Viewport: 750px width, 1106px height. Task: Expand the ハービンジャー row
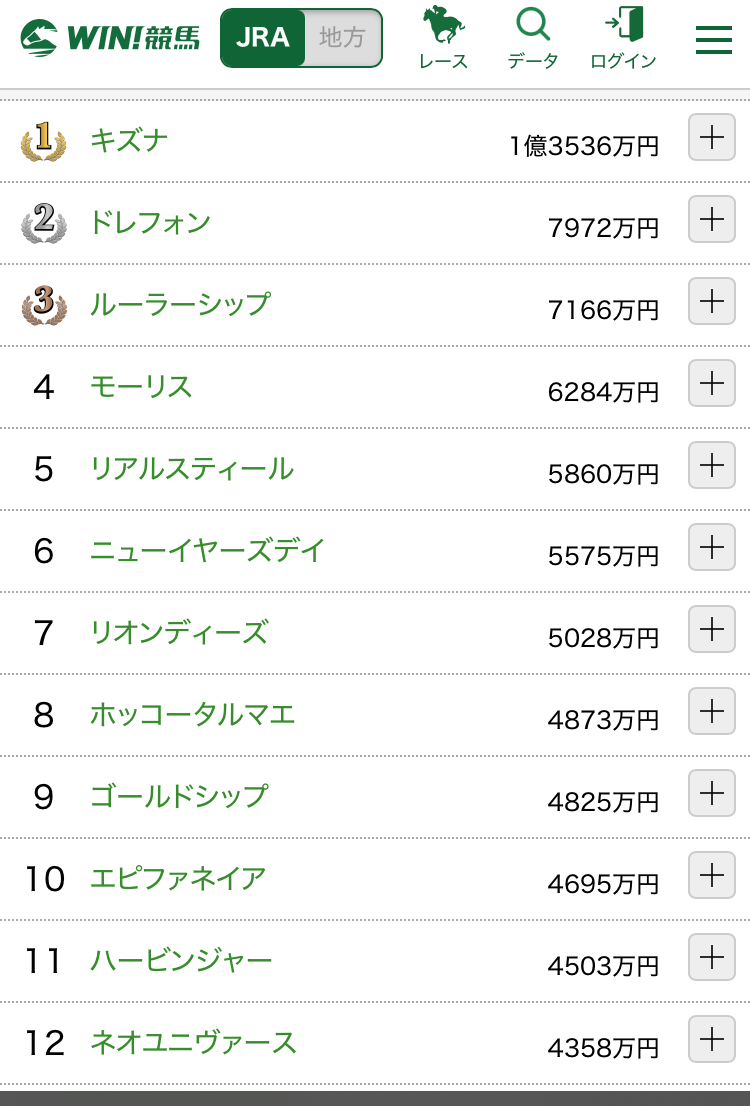pos(711,957)
